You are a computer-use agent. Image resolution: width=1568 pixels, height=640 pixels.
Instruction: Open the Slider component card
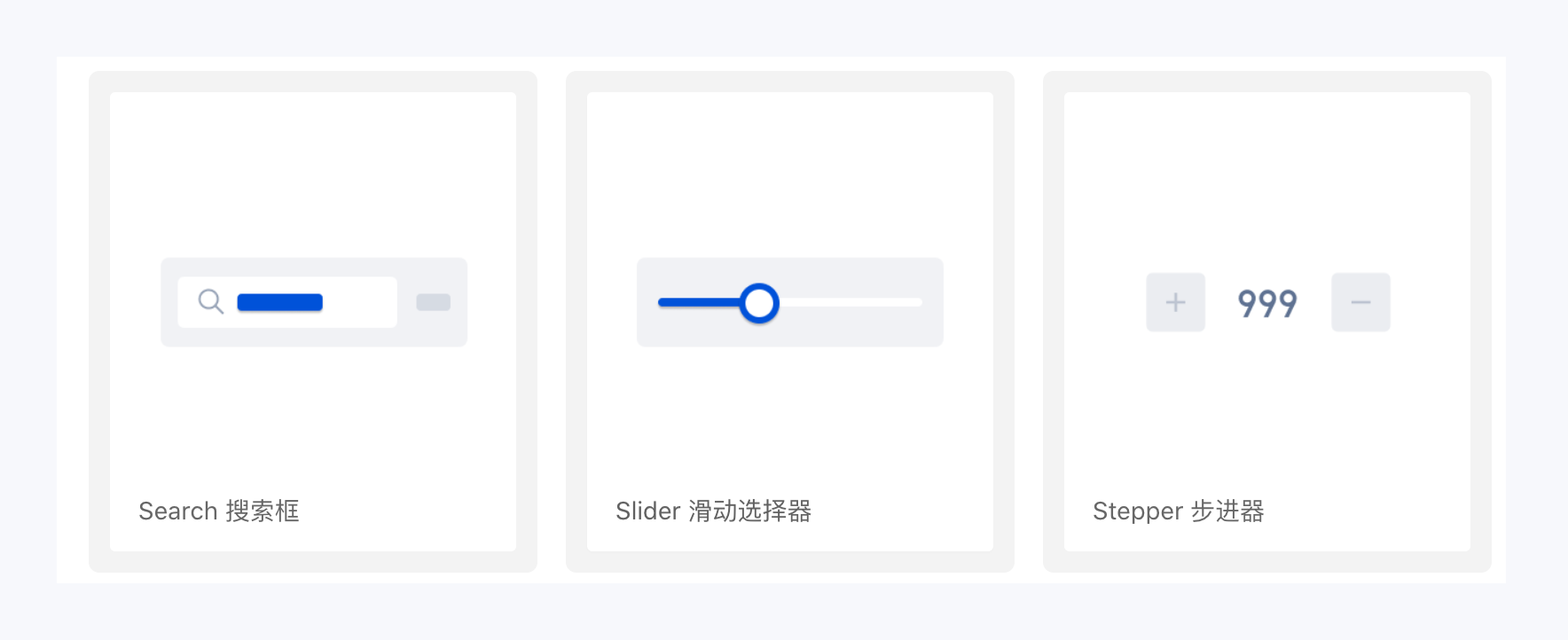(x=789, y=177)
